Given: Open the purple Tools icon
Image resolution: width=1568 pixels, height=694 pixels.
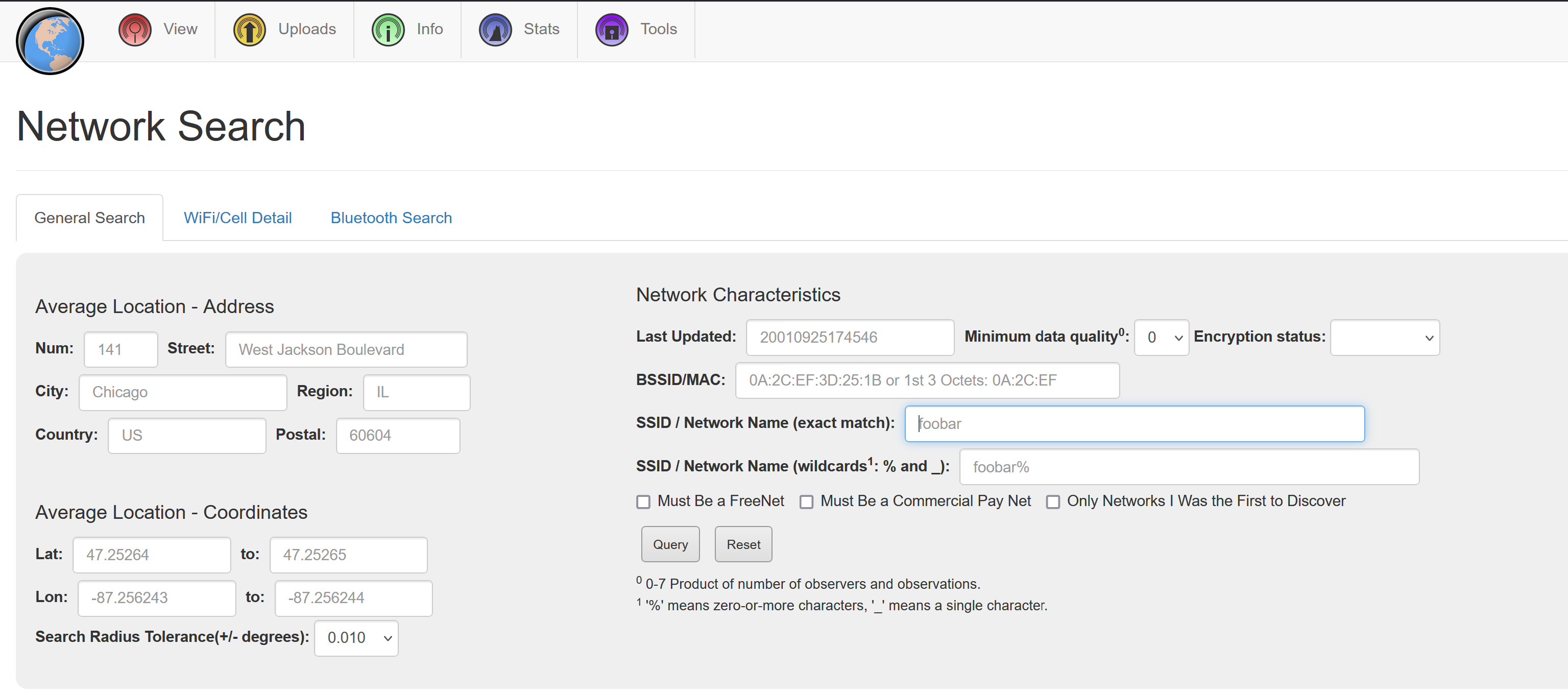Looking at the screenshot, I should coord(612,30).
